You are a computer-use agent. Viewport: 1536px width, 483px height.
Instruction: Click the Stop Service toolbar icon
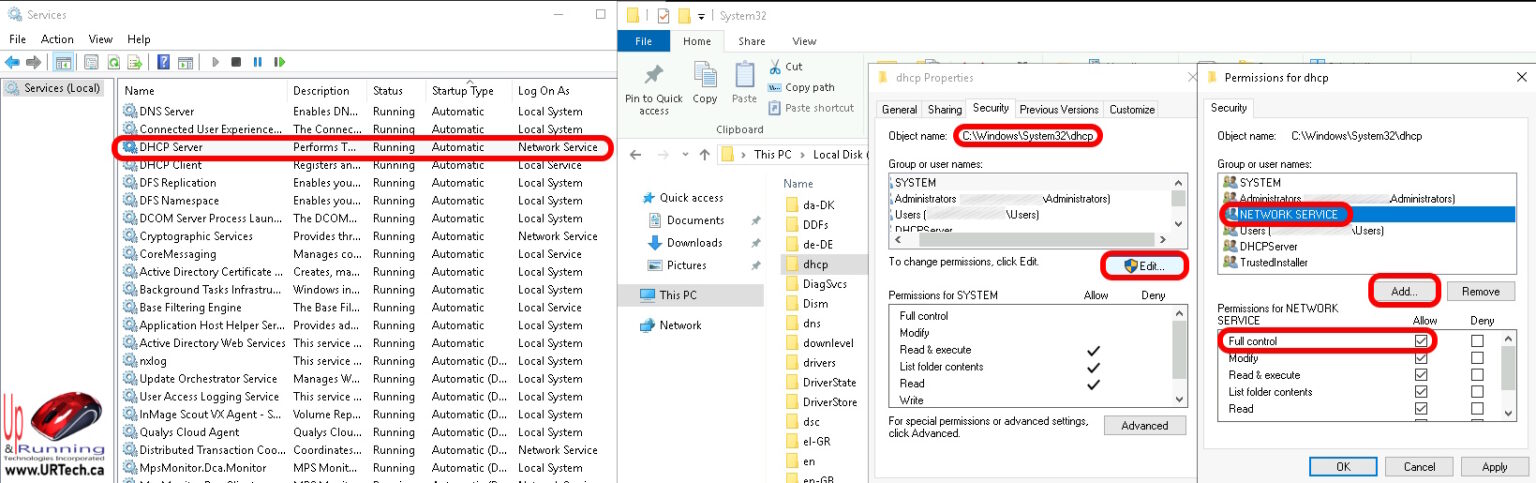tap(236, 62)
